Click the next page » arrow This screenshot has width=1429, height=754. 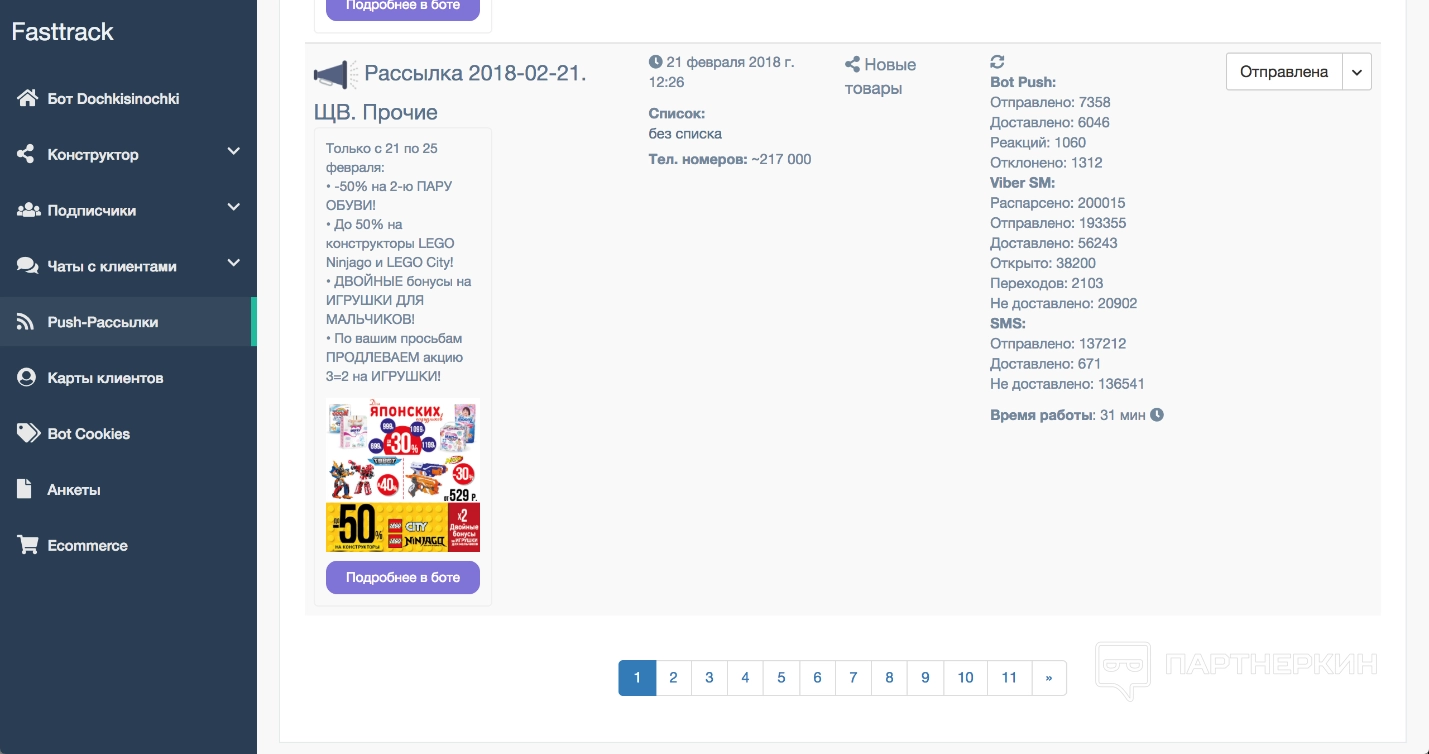click(x=1049, y=678)
